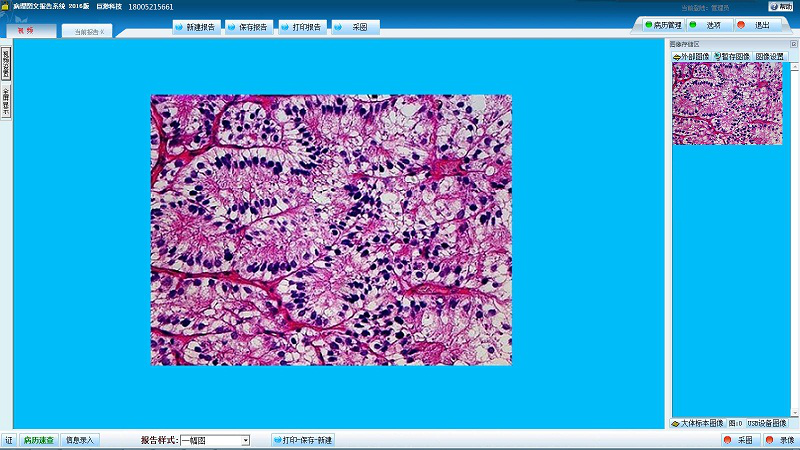Collapse the 图像存储区 panel corner button
Screen dimensions: 800x450
(793, 44)
